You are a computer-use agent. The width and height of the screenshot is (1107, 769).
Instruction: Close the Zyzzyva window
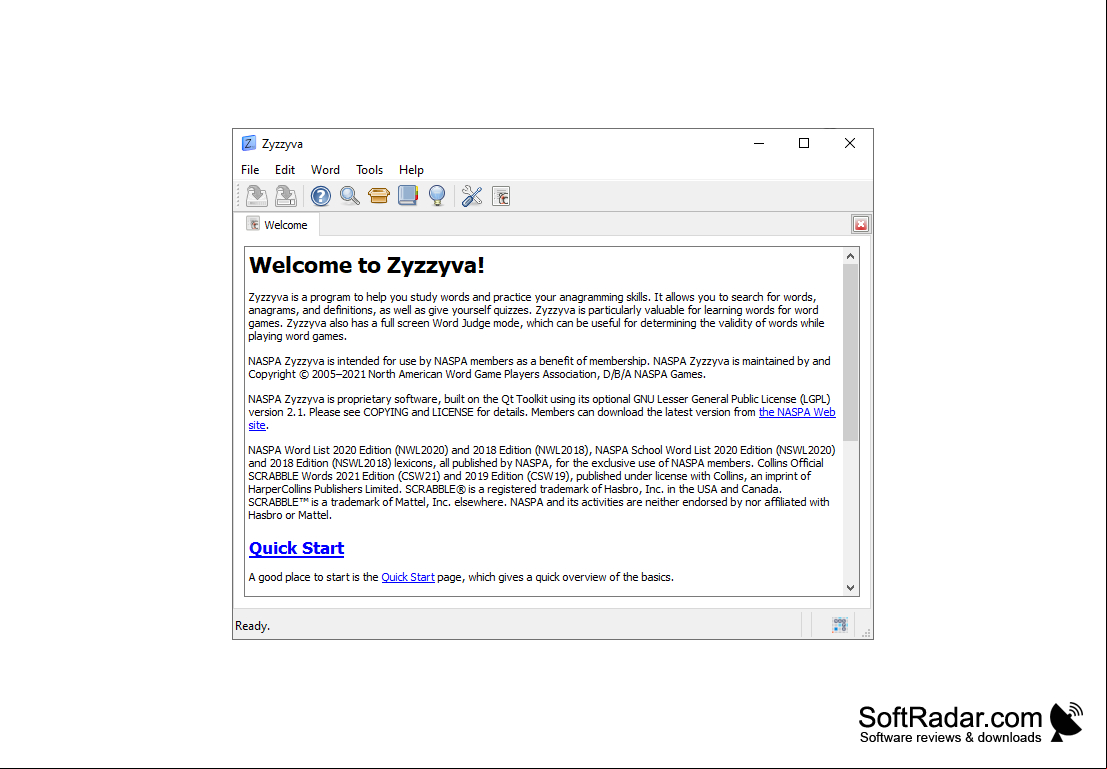[x=850, y=143]
